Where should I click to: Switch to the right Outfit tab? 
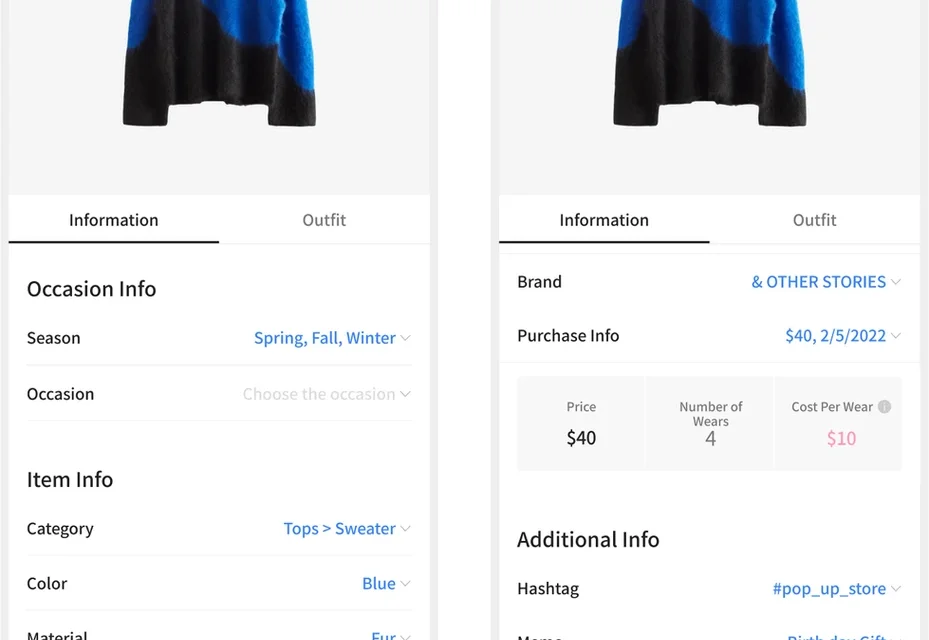[x=814, y=220]
